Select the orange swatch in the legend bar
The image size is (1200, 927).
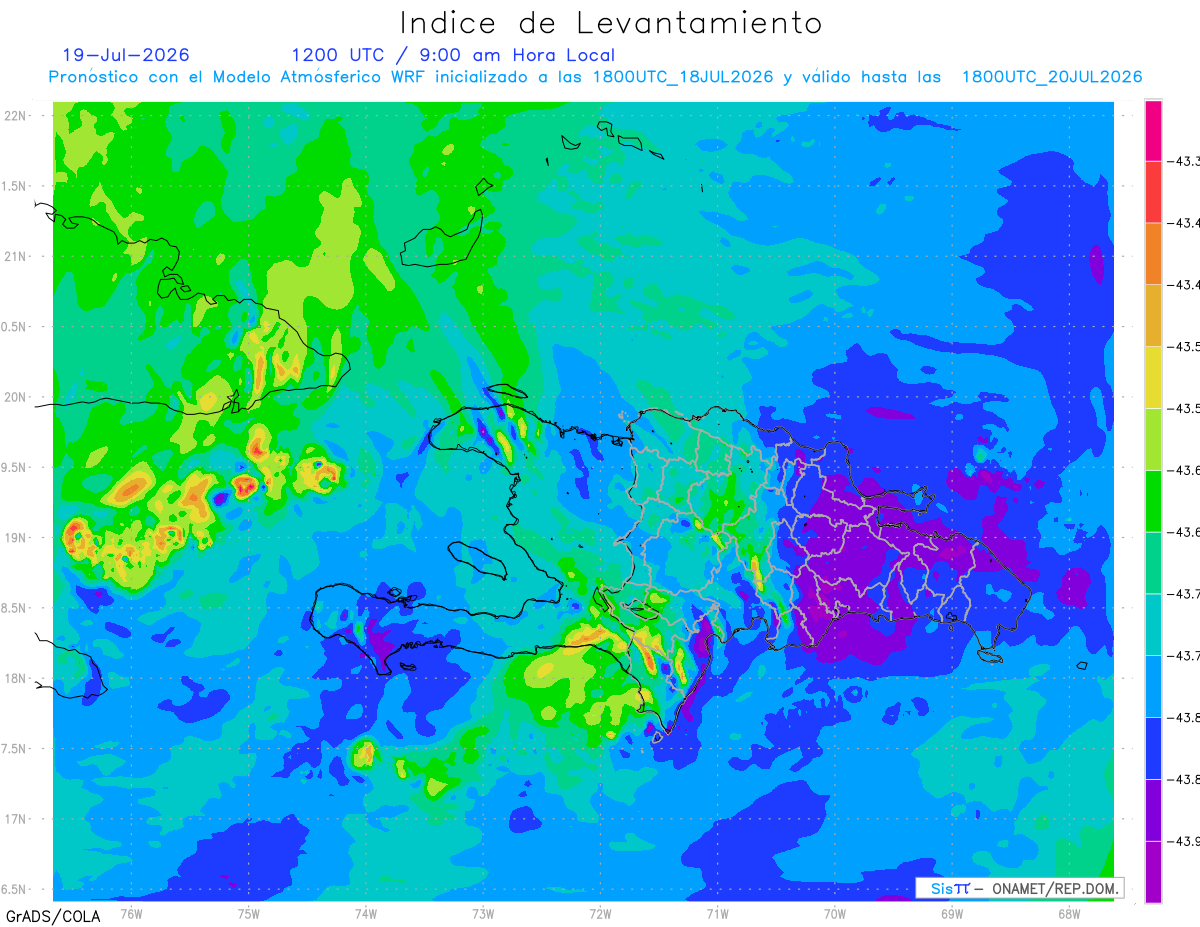click(1153, 253)
